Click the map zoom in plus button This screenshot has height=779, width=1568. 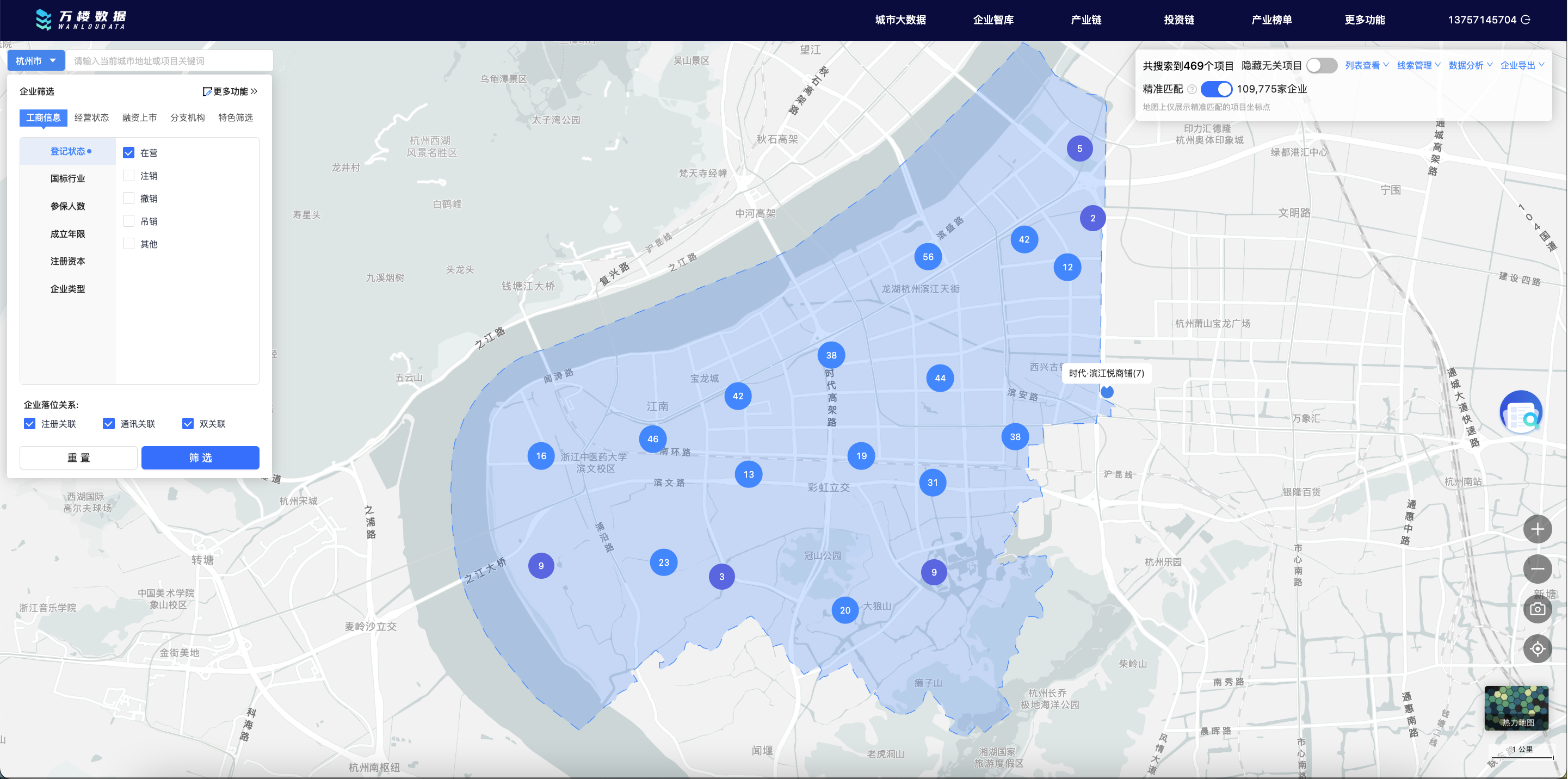1537,529
